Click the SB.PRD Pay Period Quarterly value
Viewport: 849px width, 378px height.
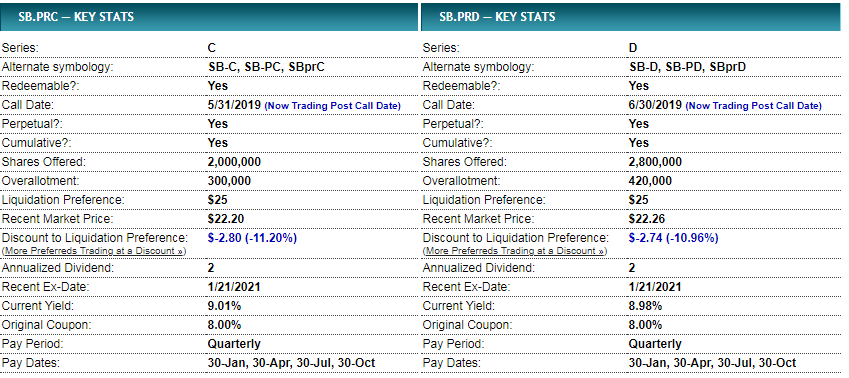click(x=655, y=344)
